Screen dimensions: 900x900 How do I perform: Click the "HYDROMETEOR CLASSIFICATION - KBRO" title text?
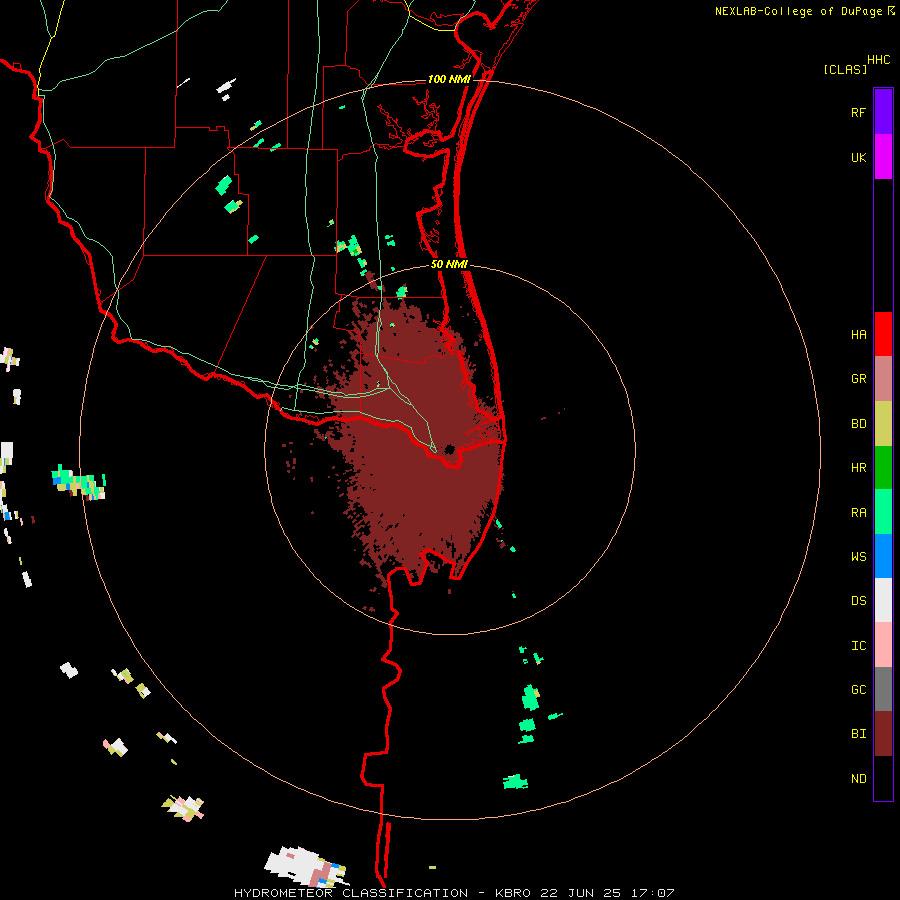(x=382, y=893)
